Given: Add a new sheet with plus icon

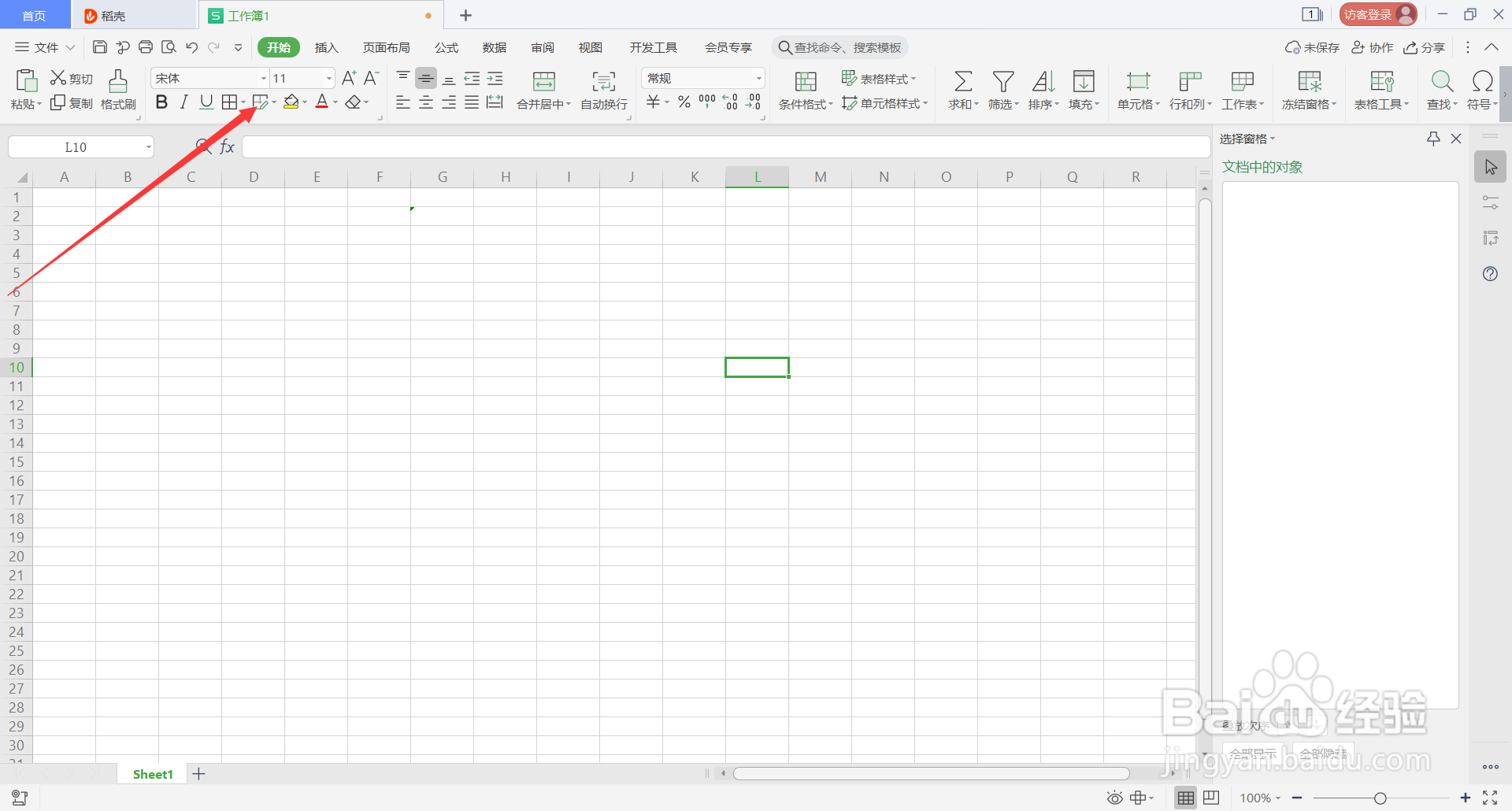Looking at the screenshot, I should (199, 774).
